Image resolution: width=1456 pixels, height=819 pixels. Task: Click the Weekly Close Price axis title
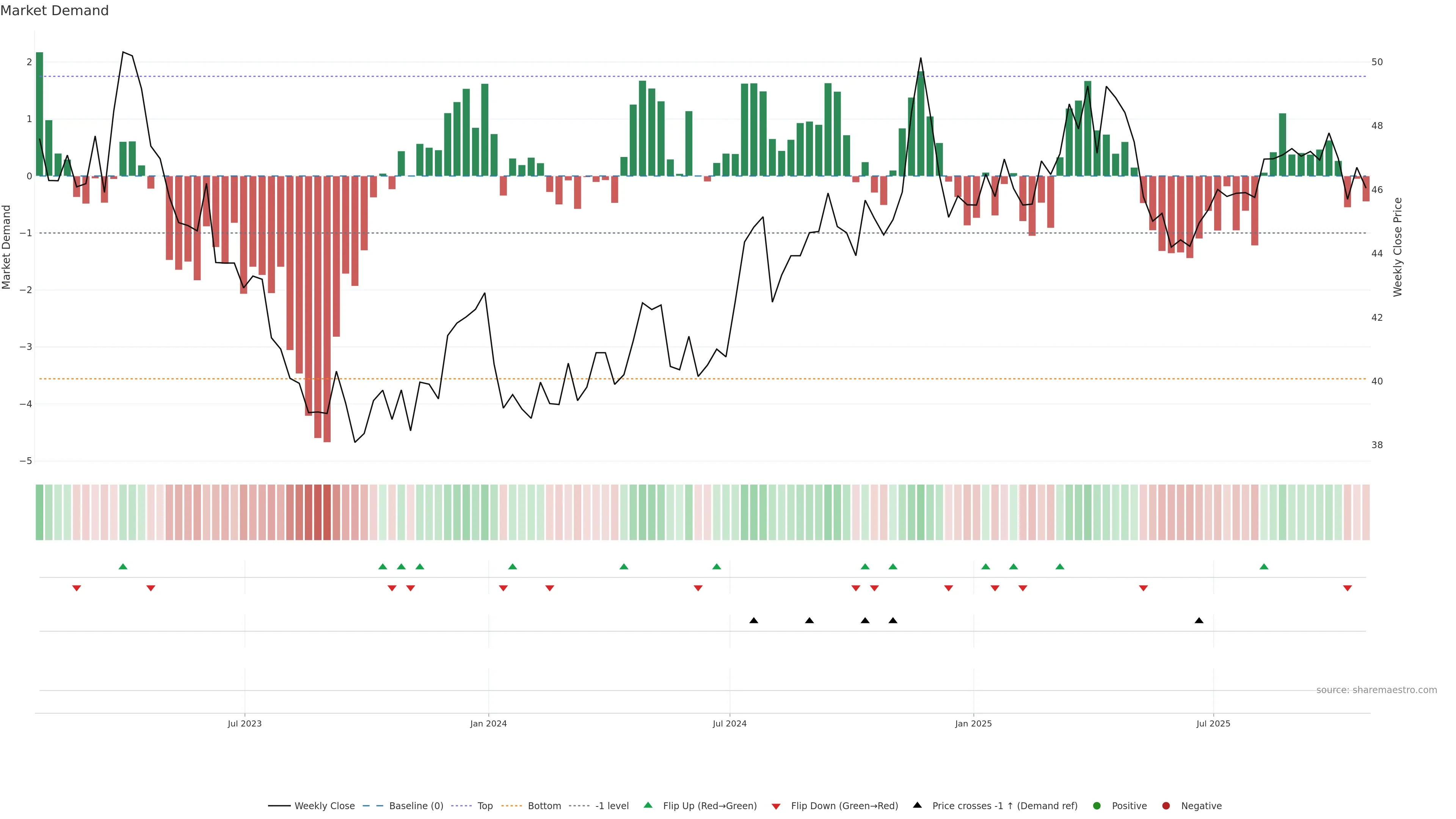[x=1398, y=247]
